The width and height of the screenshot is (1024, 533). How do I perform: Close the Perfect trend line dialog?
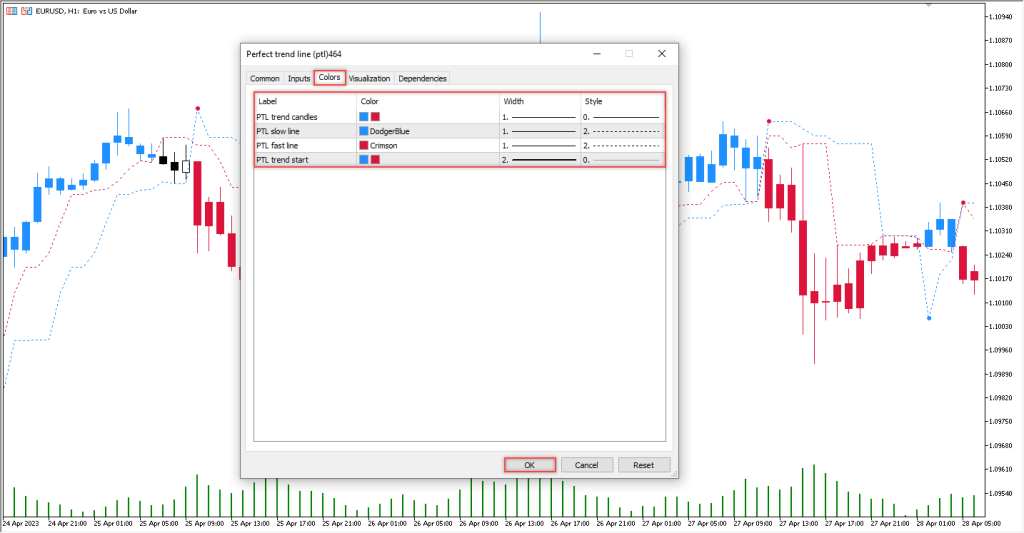(661, 53)
